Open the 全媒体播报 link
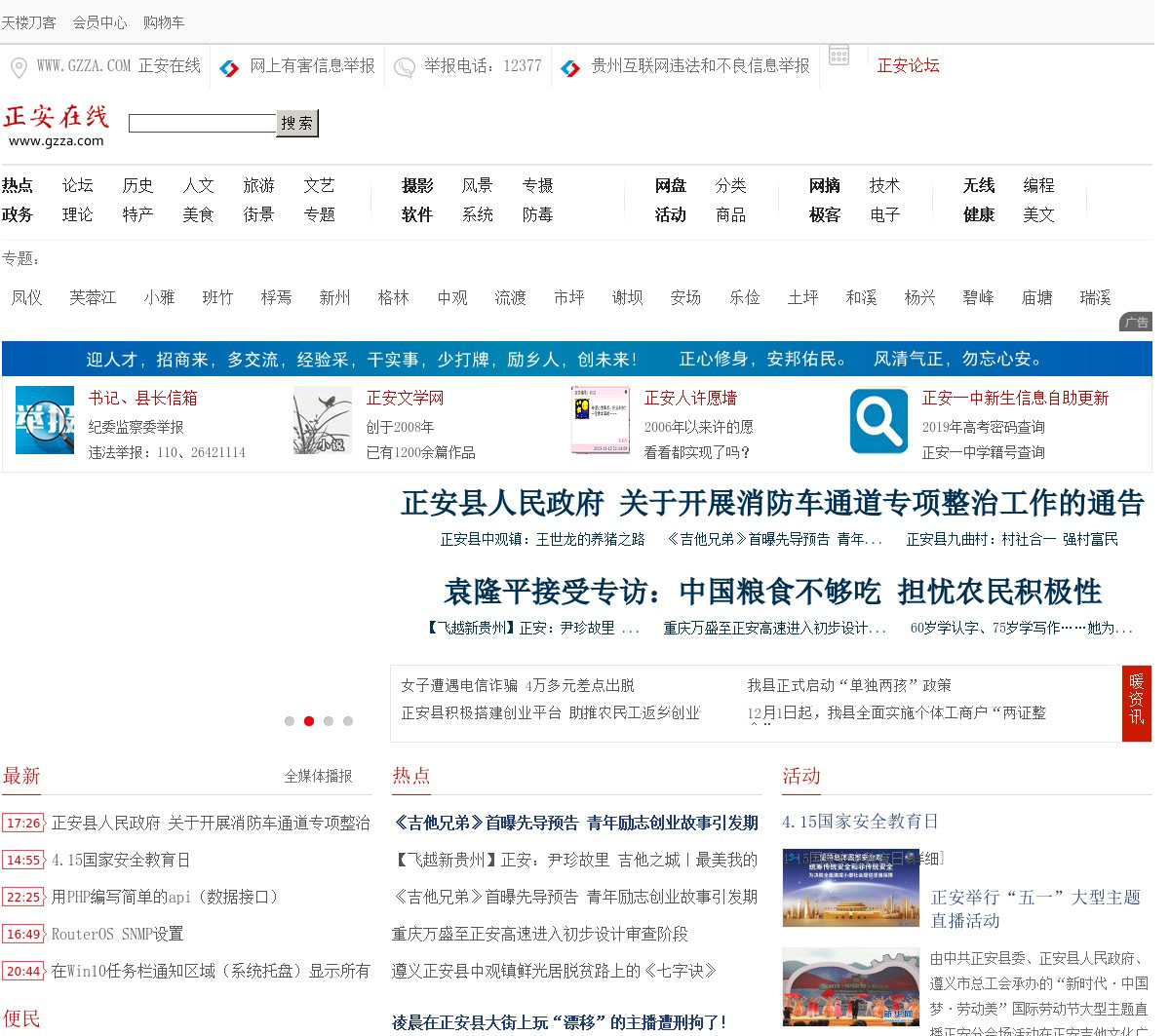1170x1036 pixels. coord(318,776)
